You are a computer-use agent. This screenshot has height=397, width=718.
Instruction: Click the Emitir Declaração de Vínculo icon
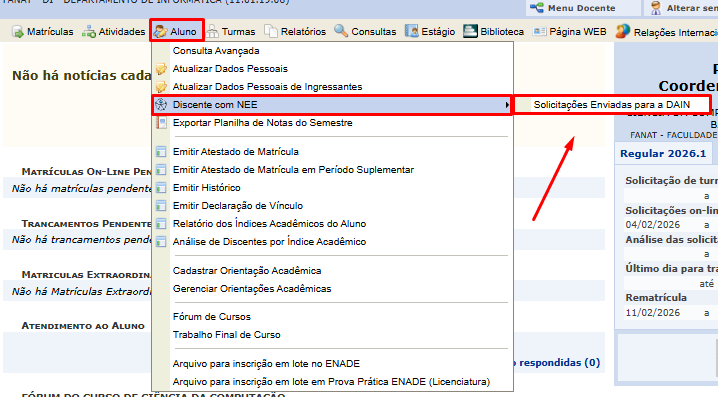[161, 206]
